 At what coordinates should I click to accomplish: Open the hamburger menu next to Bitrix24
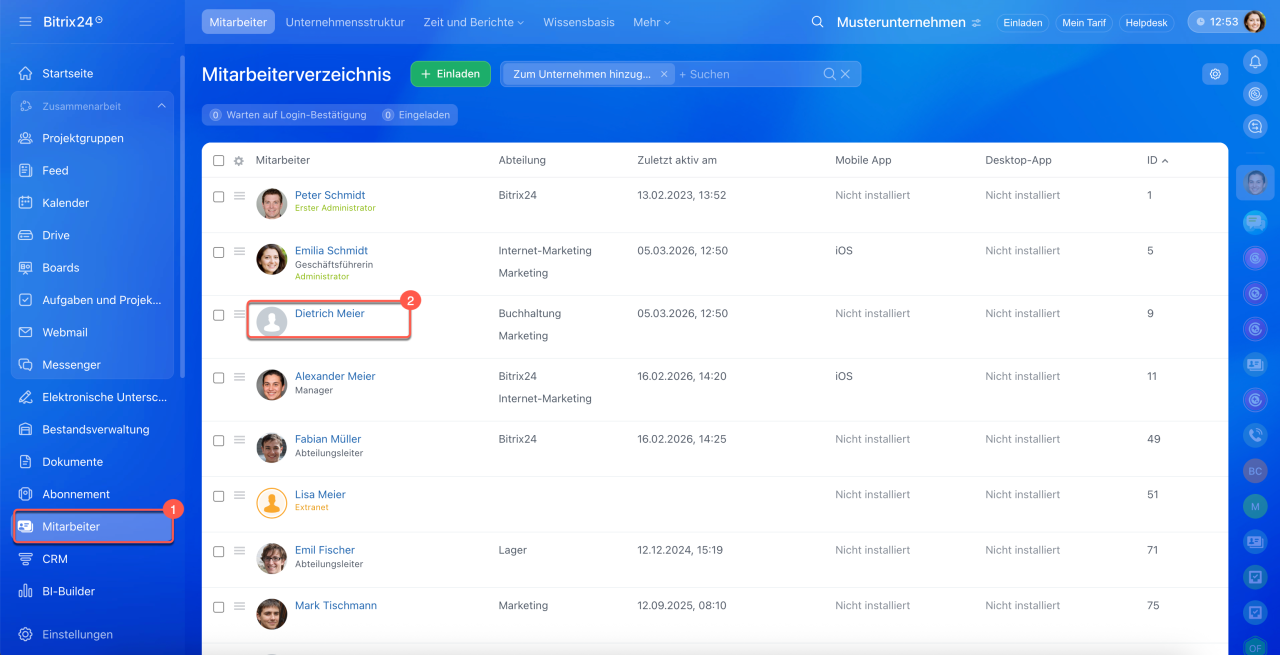(25, 21)
